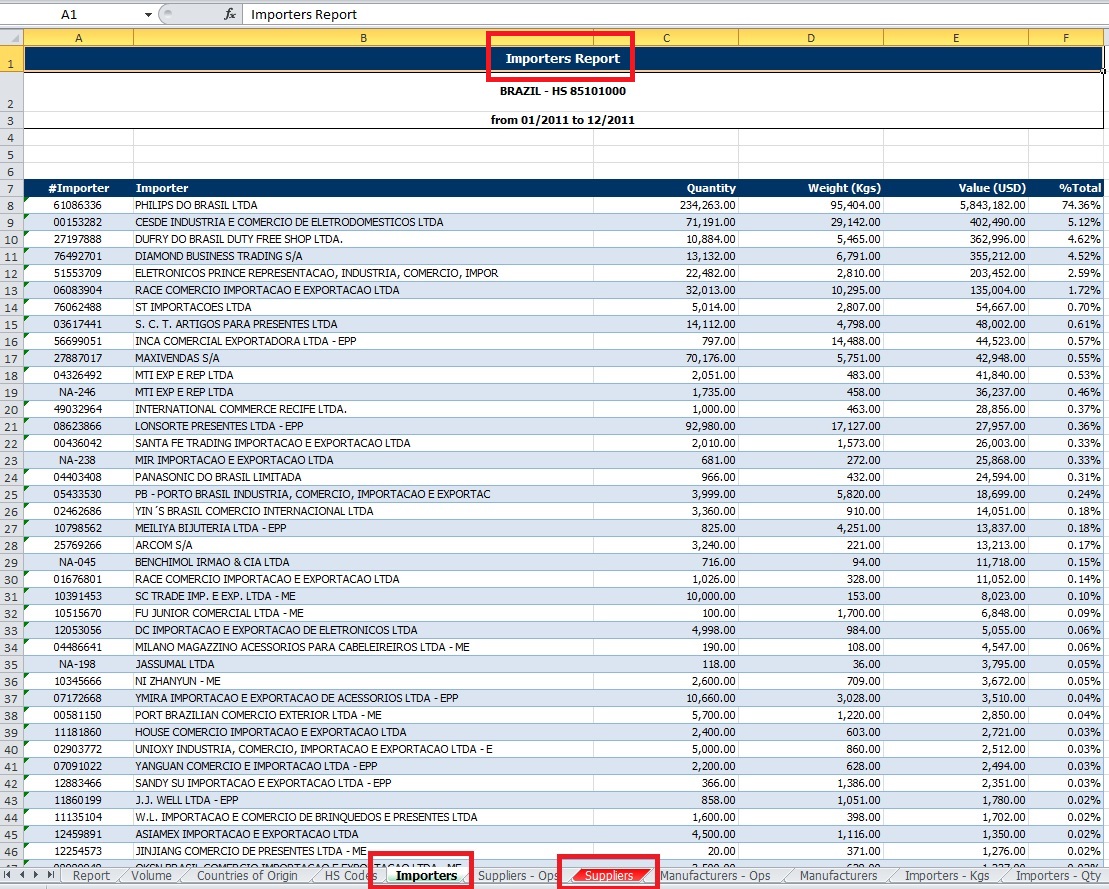Click the Select All corner triangle
The width and height of the screenshot is (1109, 889).
click(12, 37)
